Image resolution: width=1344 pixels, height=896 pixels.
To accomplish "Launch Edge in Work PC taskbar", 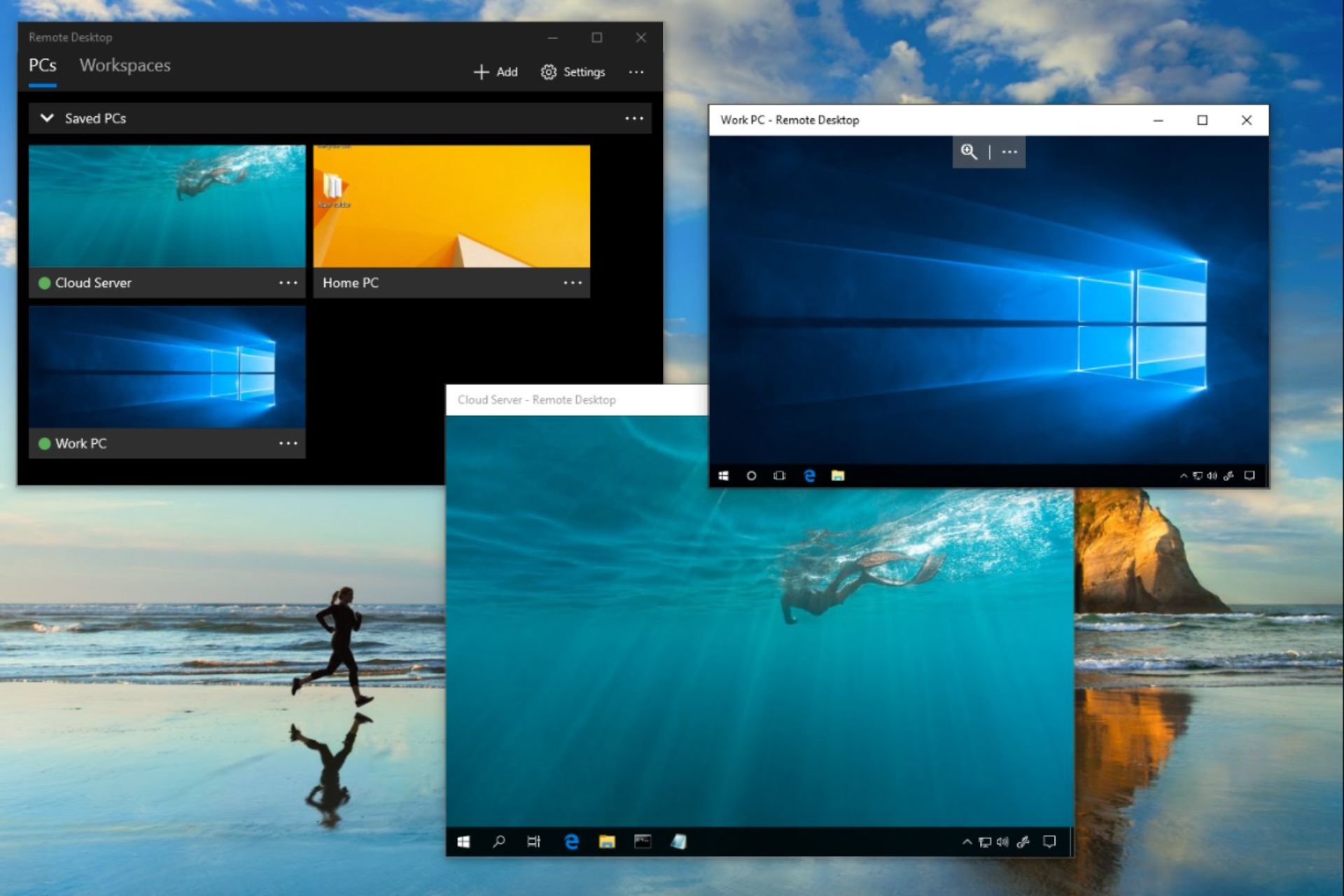I will (810, 476).
